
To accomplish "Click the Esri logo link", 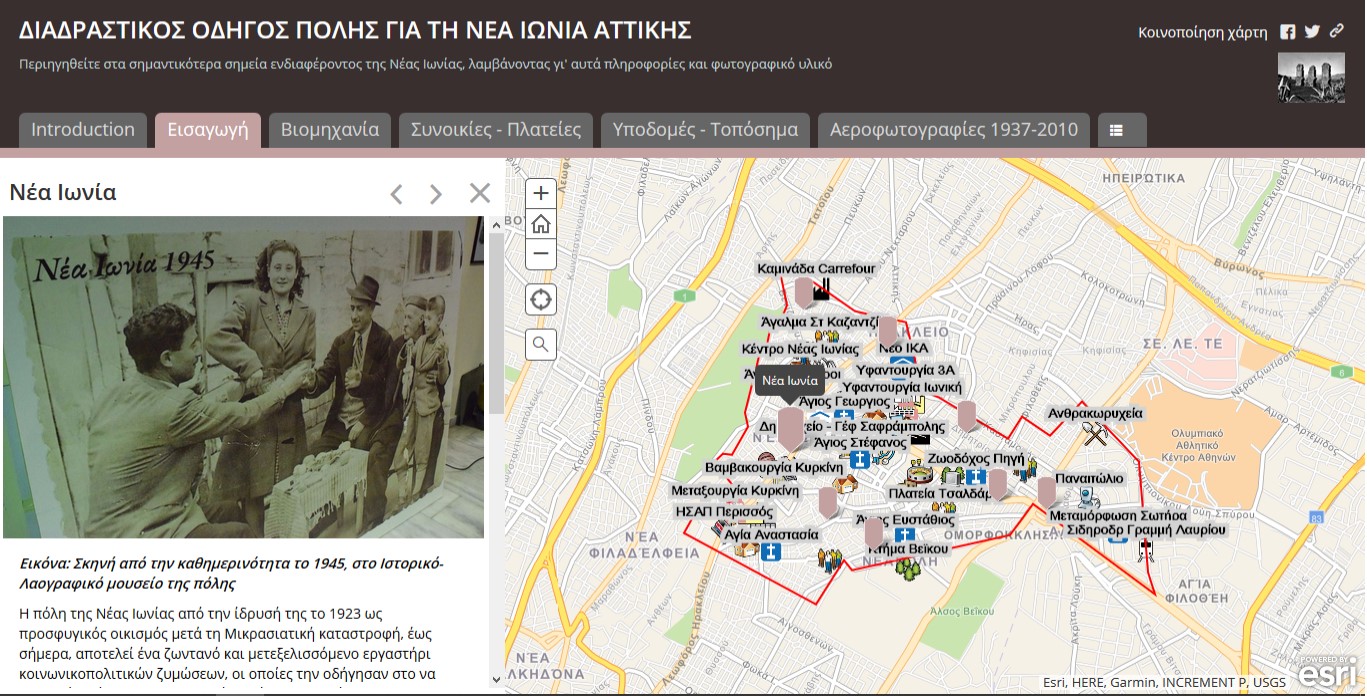I will 1328,674.
